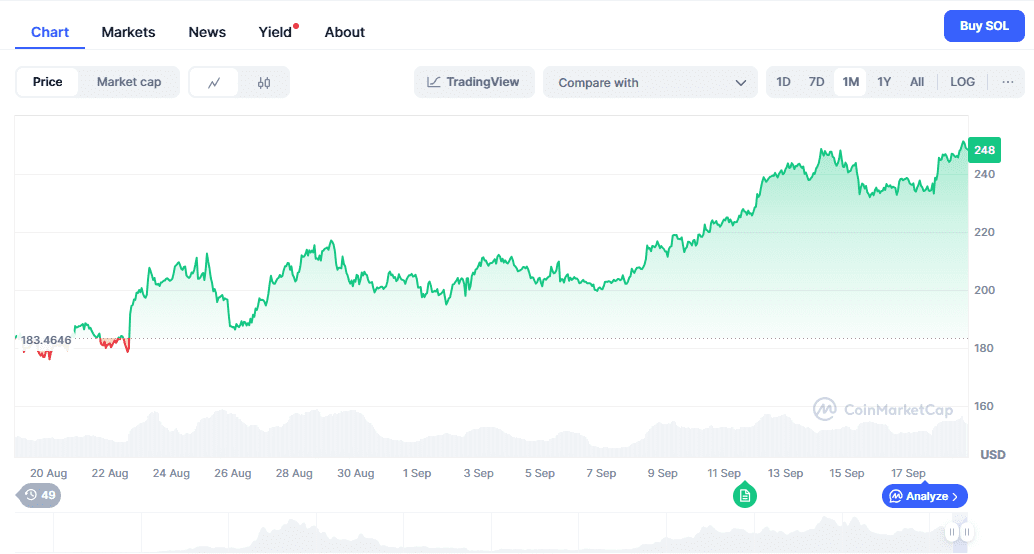
Task: Click the Buy SOL button
Action: 984,26
